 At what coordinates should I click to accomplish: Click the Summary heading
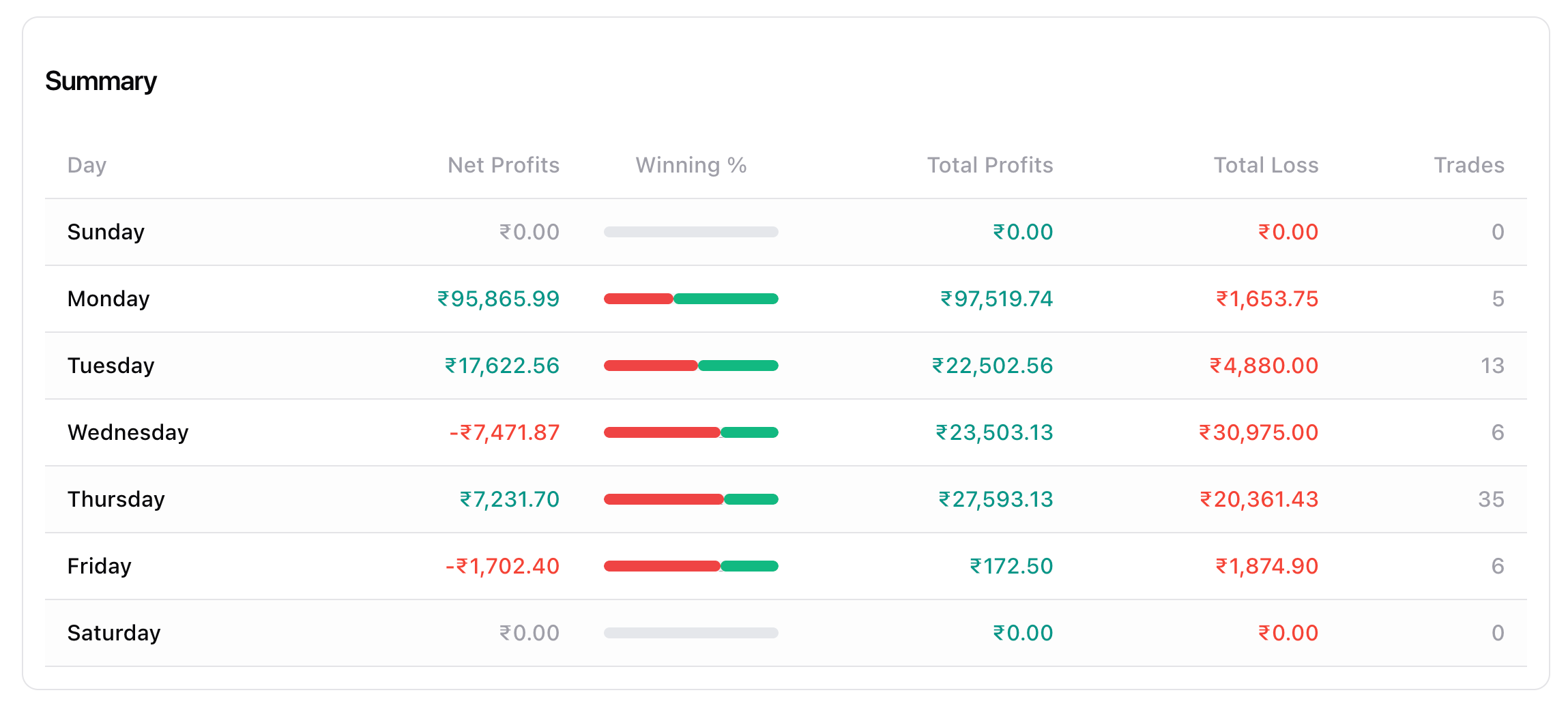point(101,81)
